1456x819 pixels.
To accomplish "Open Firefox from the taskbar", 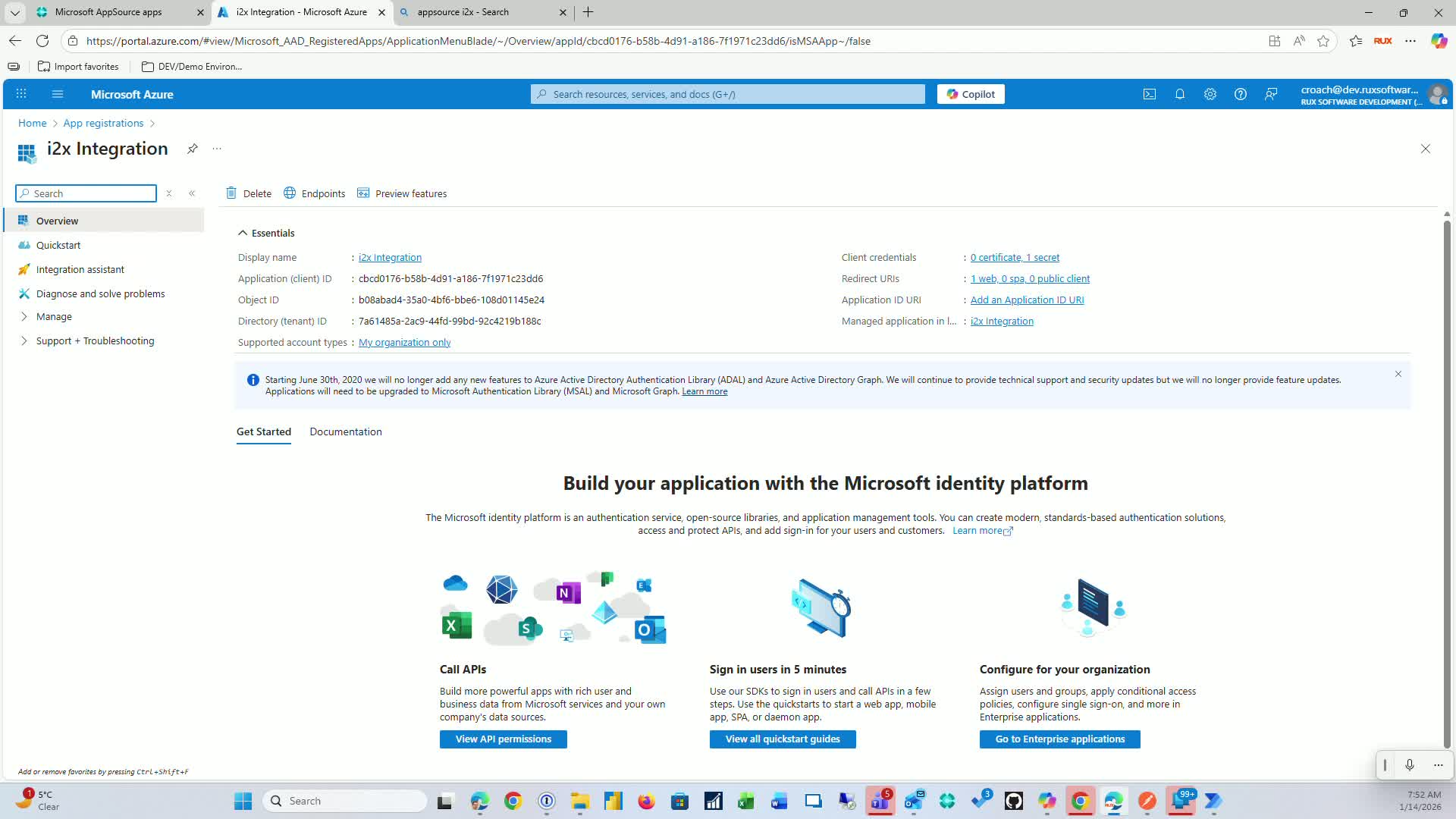I will (646, 801).
